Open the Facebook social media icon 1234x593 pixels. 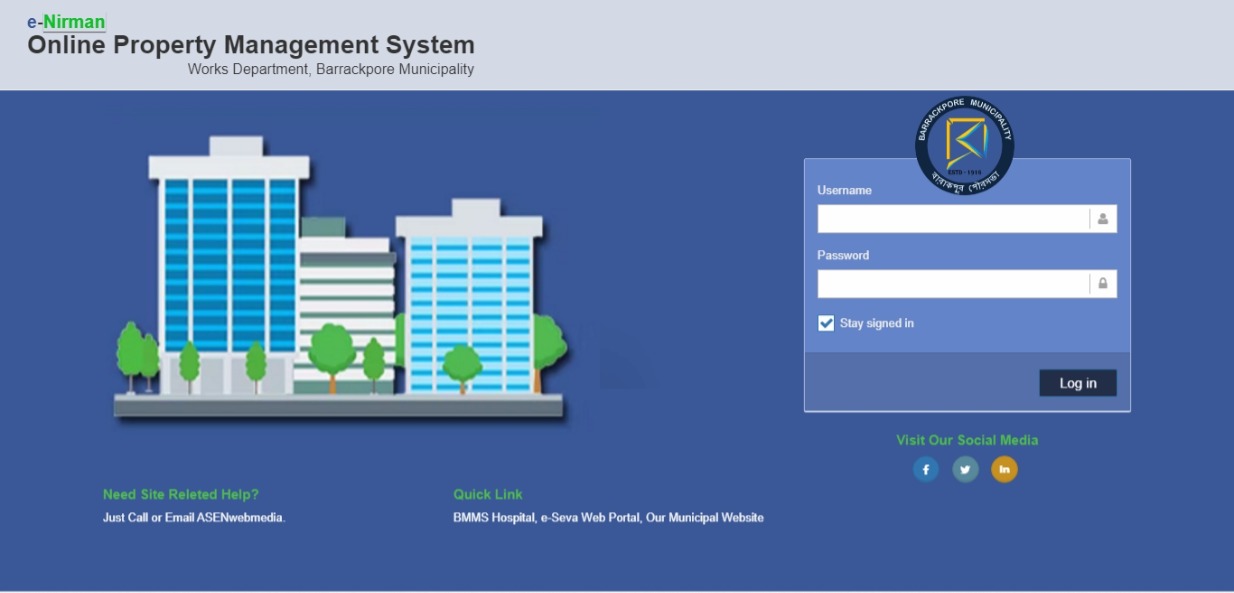(926, 469)
